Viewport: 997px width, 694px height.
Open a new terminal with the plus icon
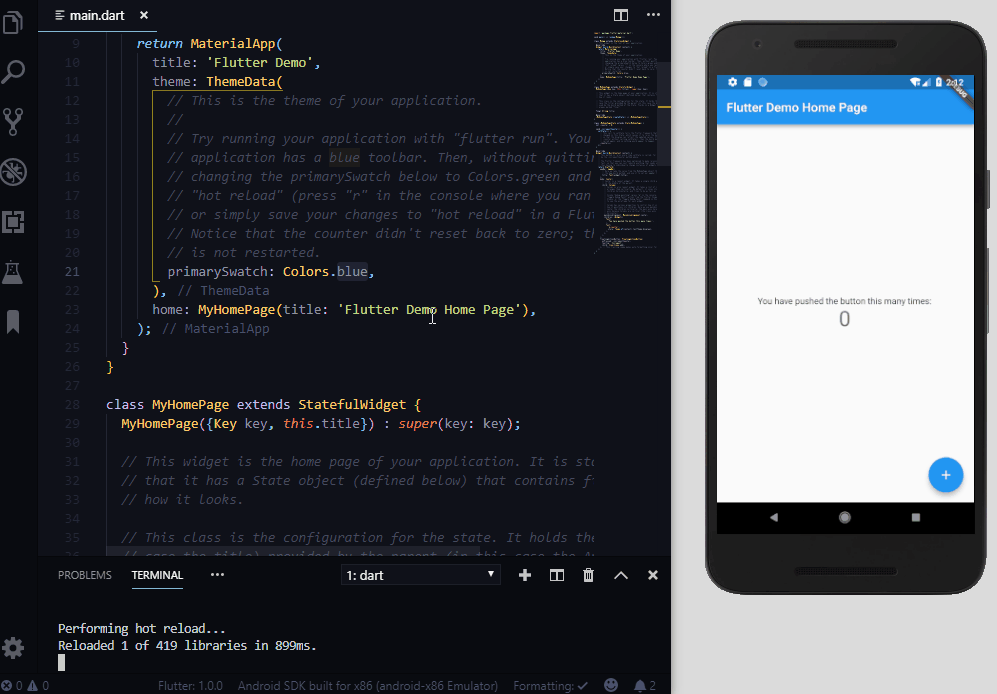coord(525,575)
